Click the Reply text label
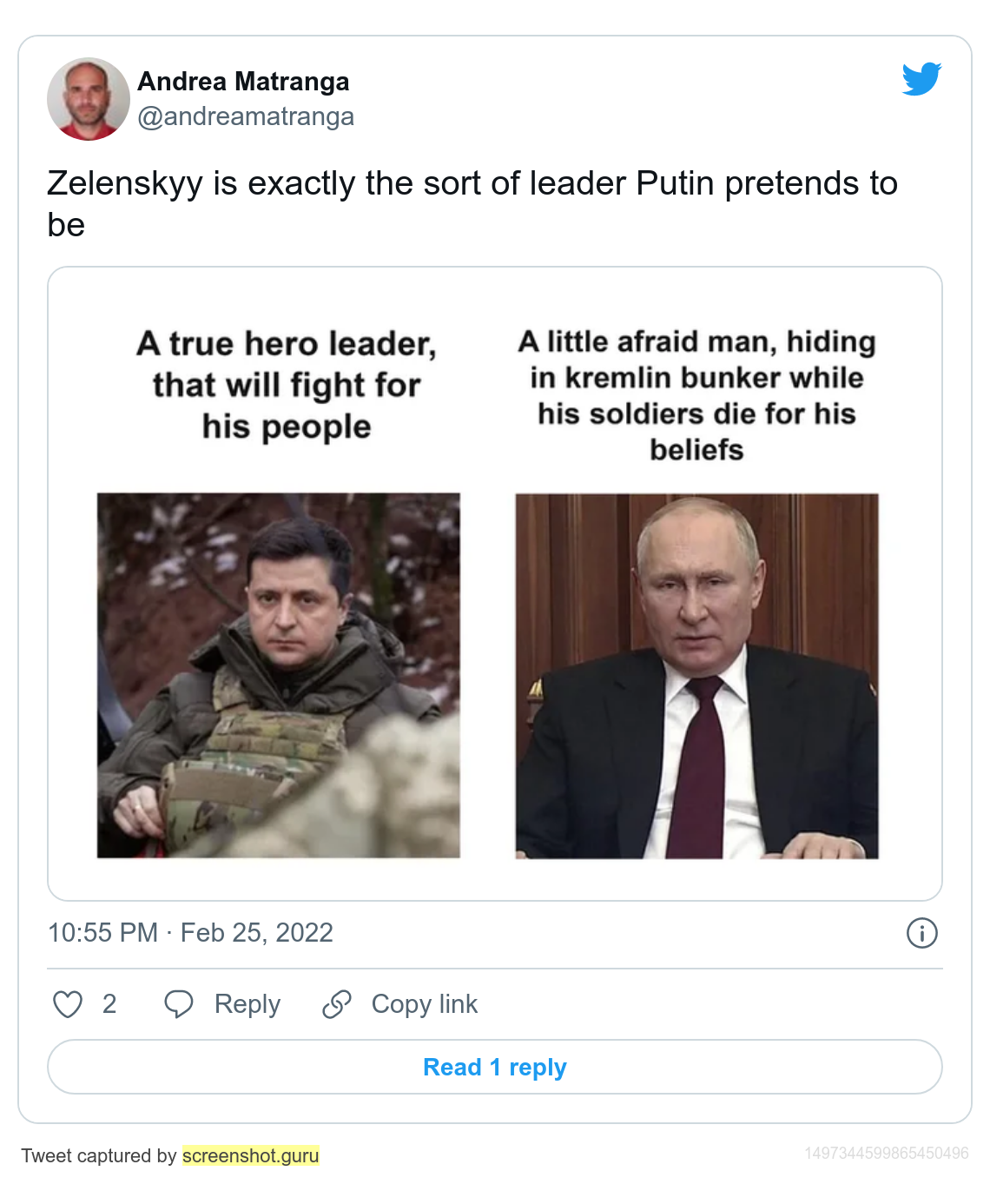The image size is (990, 1204). pos(247,1004)
